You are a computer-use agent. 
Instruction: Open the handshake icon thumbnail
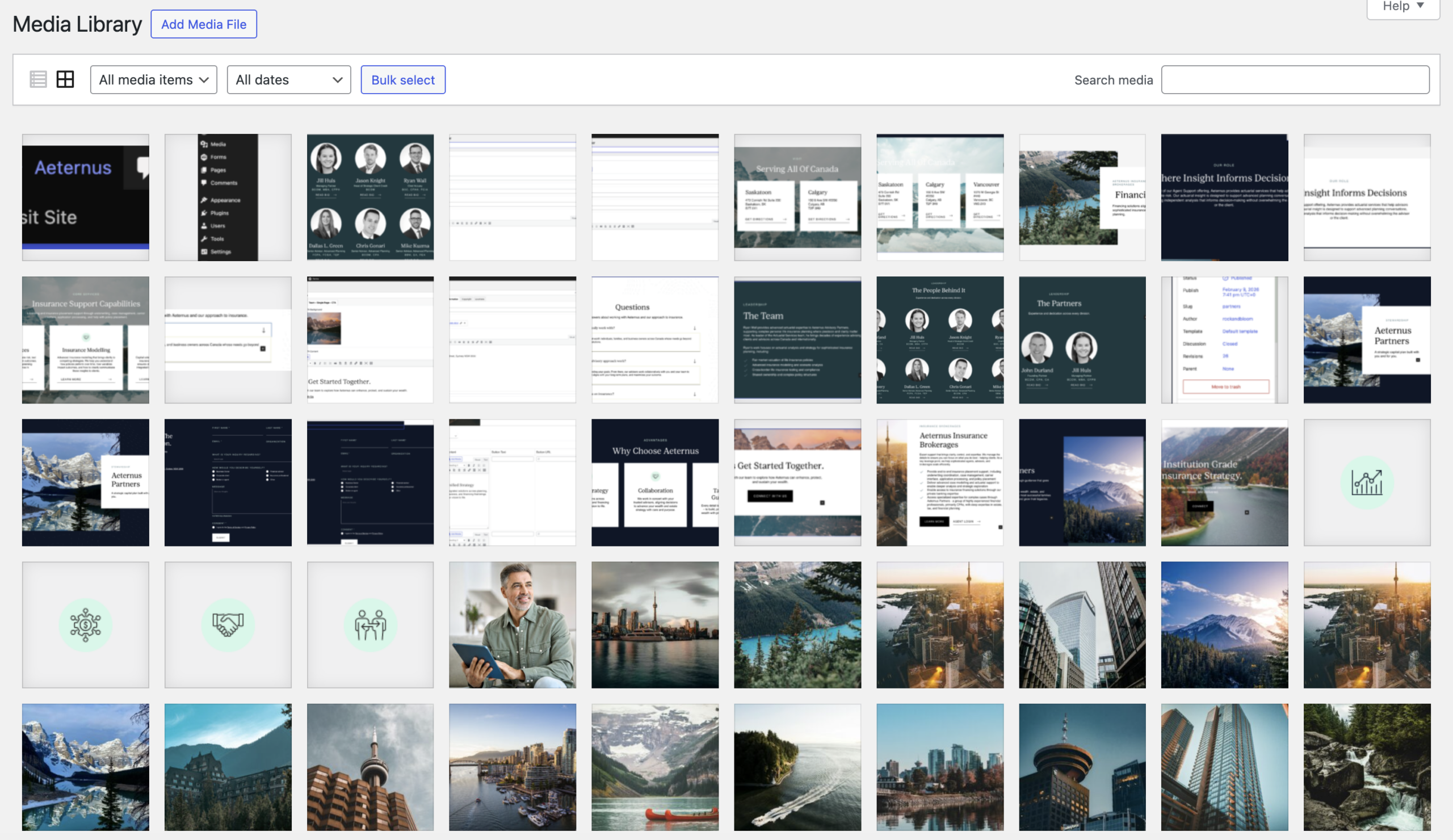coord(228,624)
